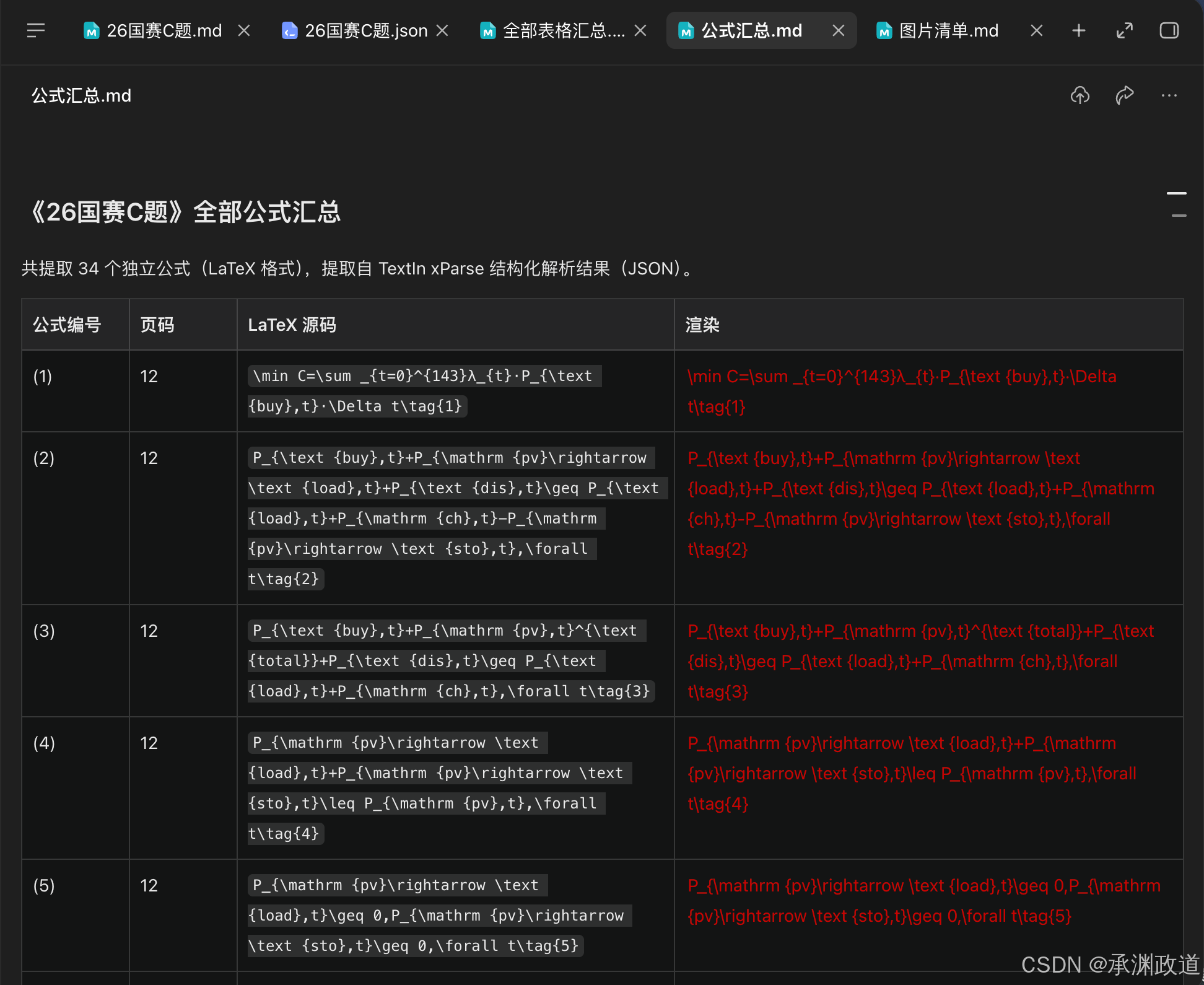Click the red rendered text of formula (1)
This screenshot has height=985, width=1204.
[x=902, y=391]
